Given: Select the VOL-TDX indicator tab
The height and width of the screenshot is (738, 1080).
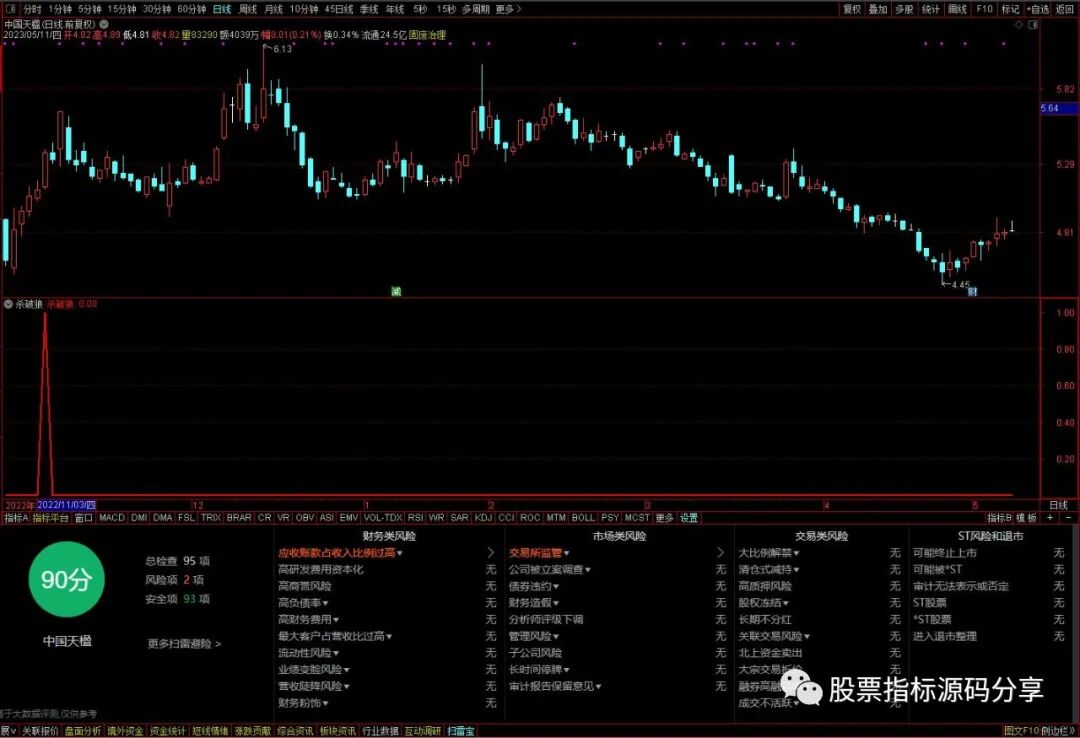Looking at the screenshot, I should (383, 517).
